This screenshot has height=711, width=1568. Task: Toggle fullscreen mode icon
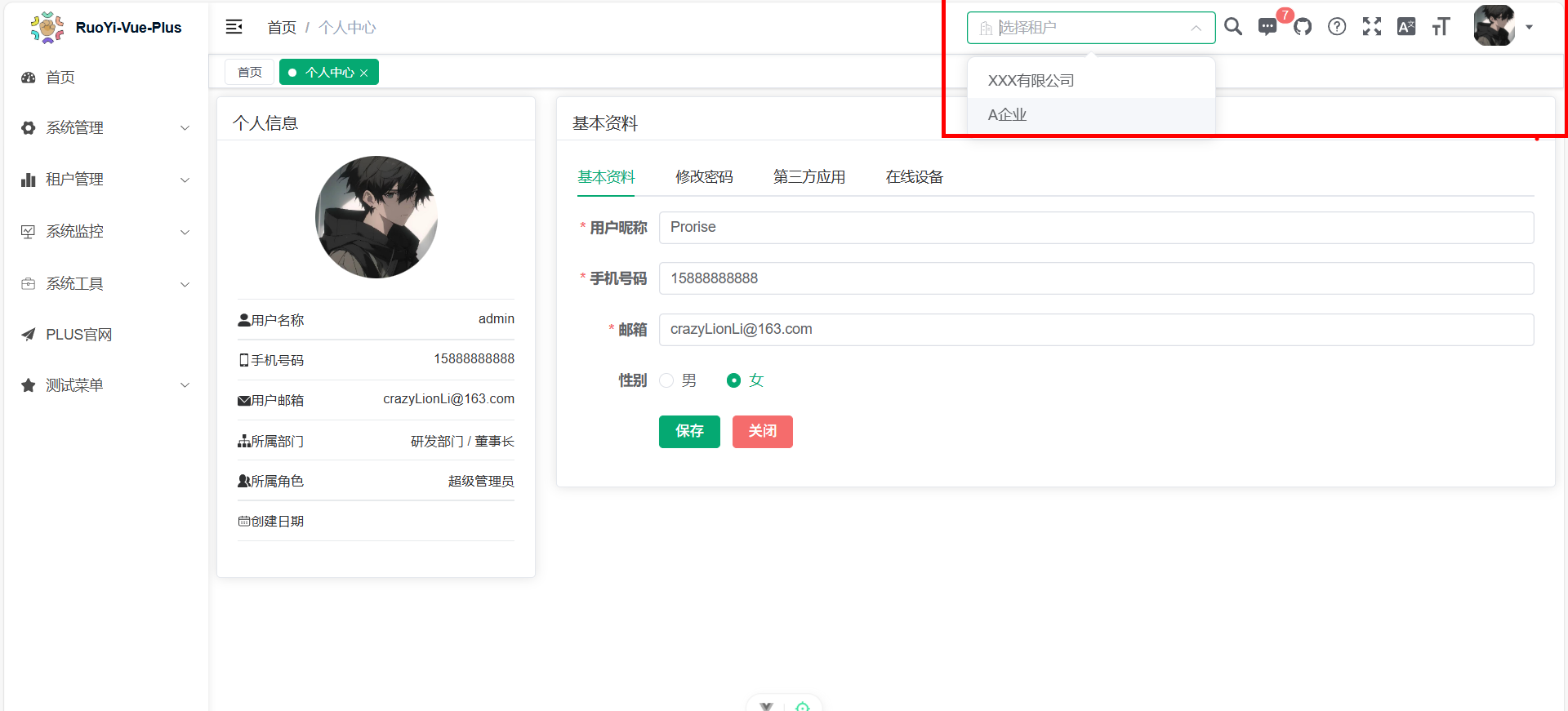(x=1372, y=27)
